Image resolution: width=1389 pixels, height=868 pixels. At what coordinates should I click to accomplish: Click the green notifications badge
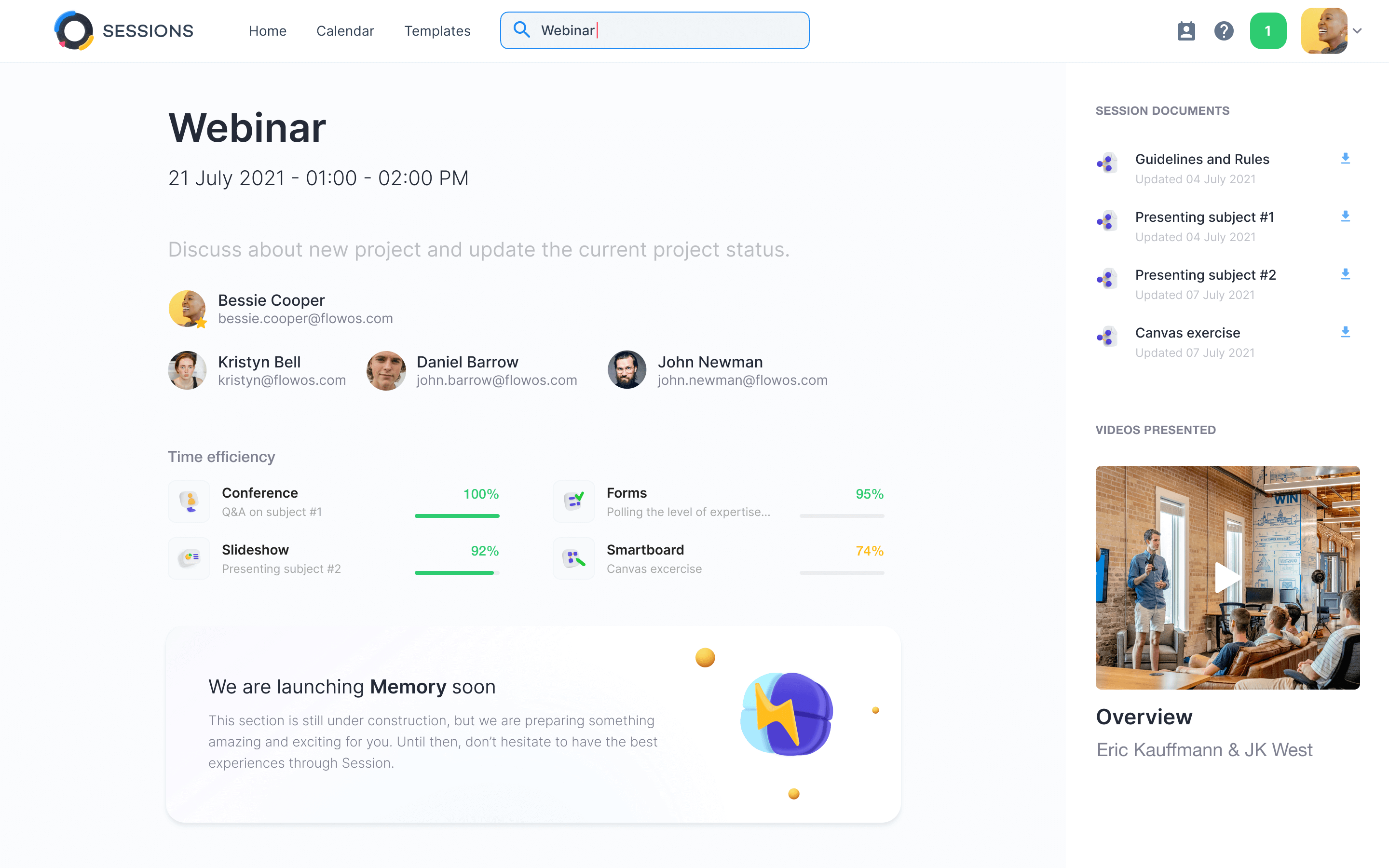1267,30
